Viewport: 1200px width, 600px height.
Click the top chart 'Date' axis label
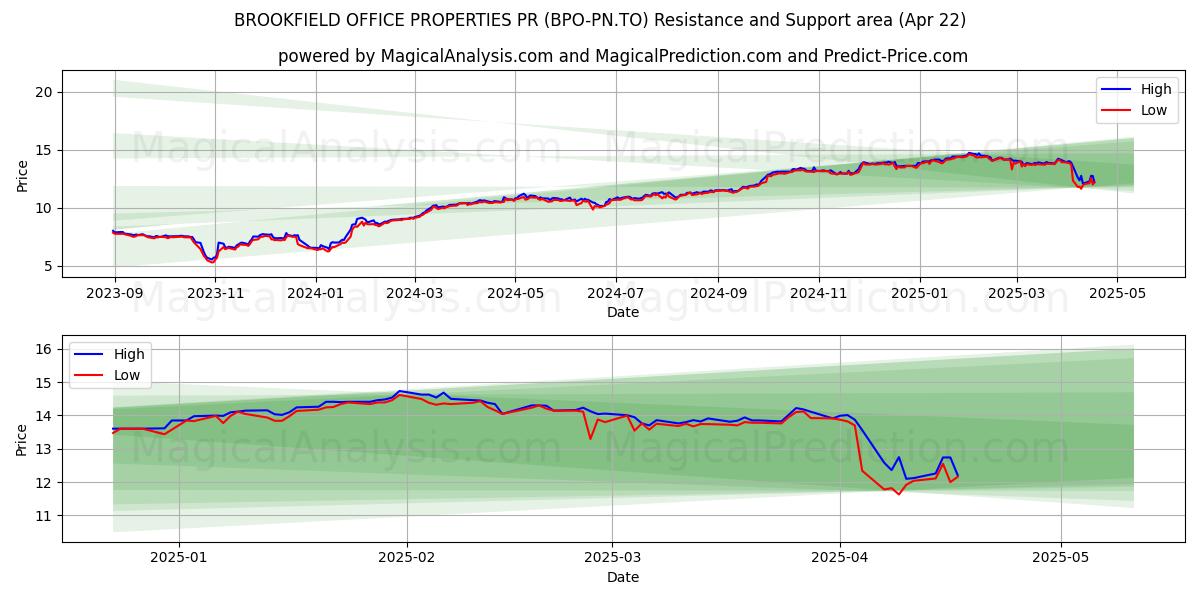click(x=623, y=313)
